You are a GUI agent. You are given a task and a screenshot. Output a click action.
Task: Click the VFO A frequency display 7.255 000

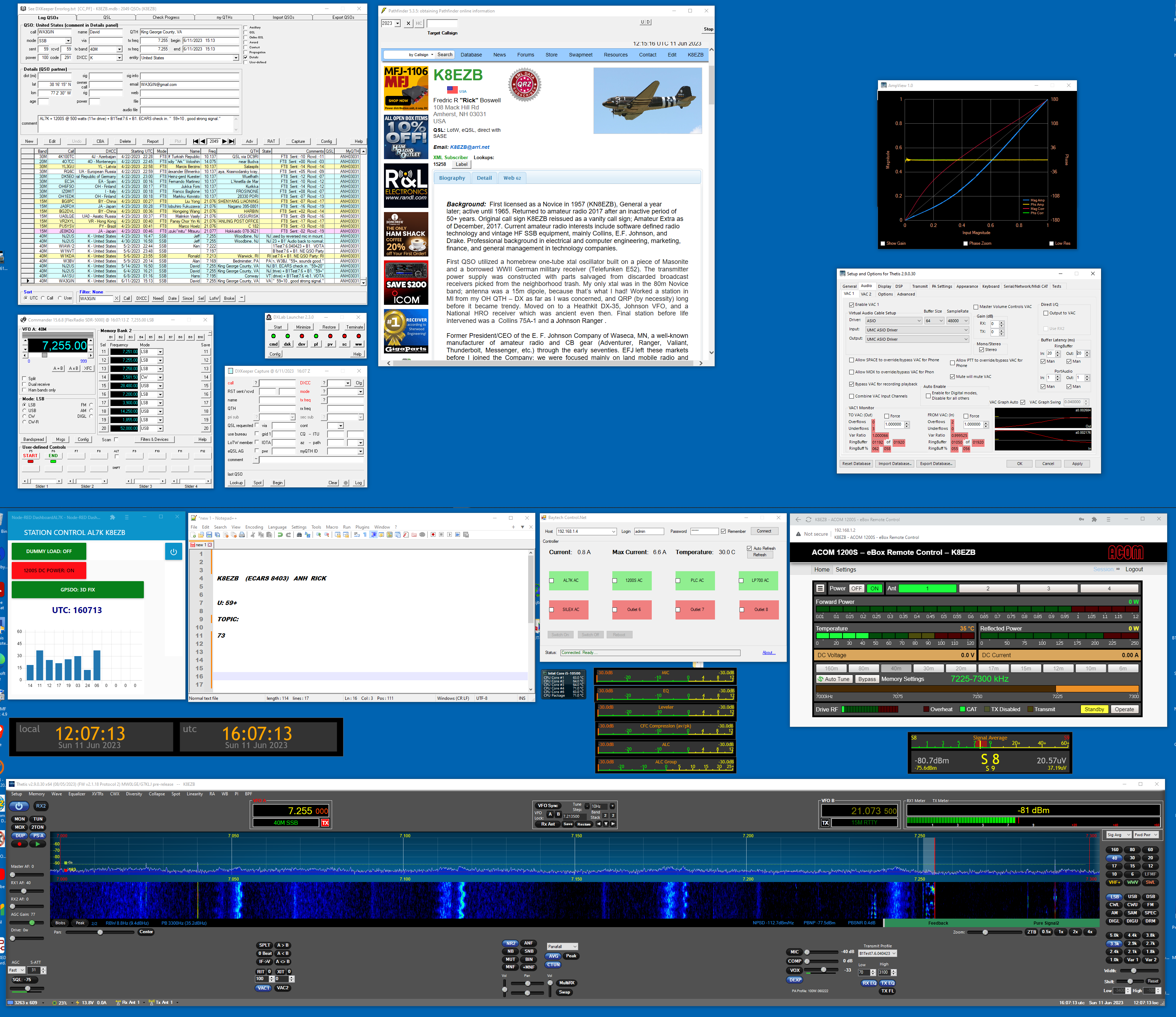291,811
